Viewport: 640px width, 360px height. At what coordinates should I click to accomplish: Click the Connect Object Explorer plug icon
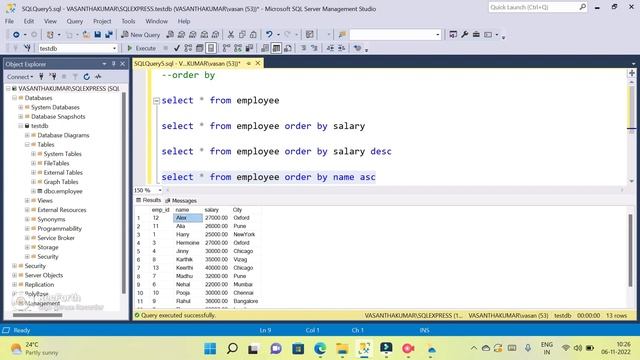41,76
